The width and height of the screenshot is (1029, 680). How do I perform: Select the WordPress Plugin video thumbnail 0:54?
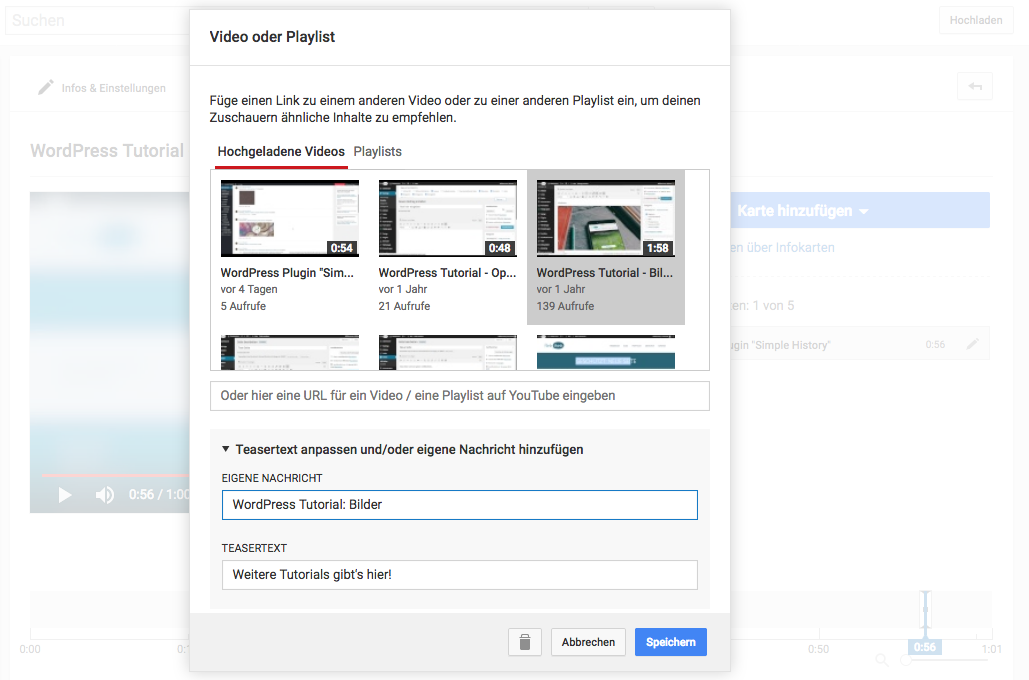[x=289, y=219]
